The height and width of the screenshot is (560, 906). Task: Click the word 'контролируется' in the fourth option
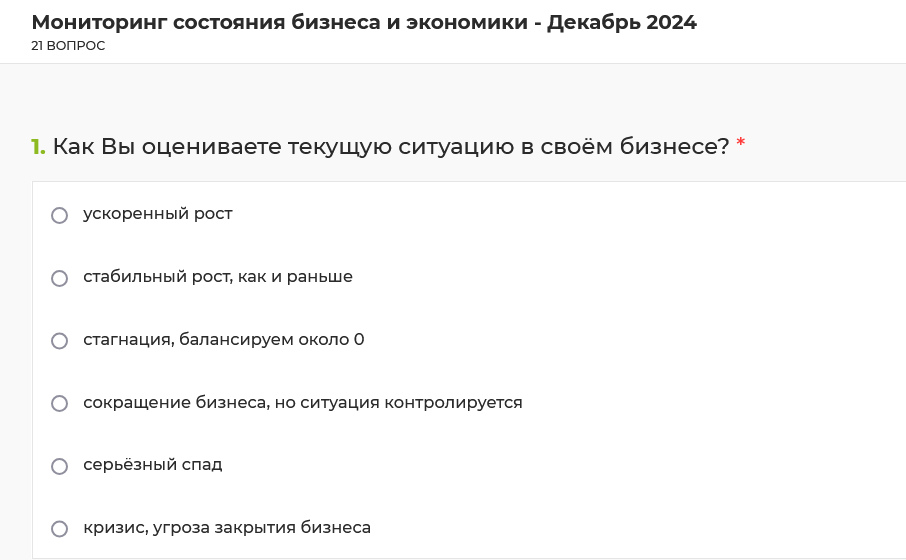453,402
